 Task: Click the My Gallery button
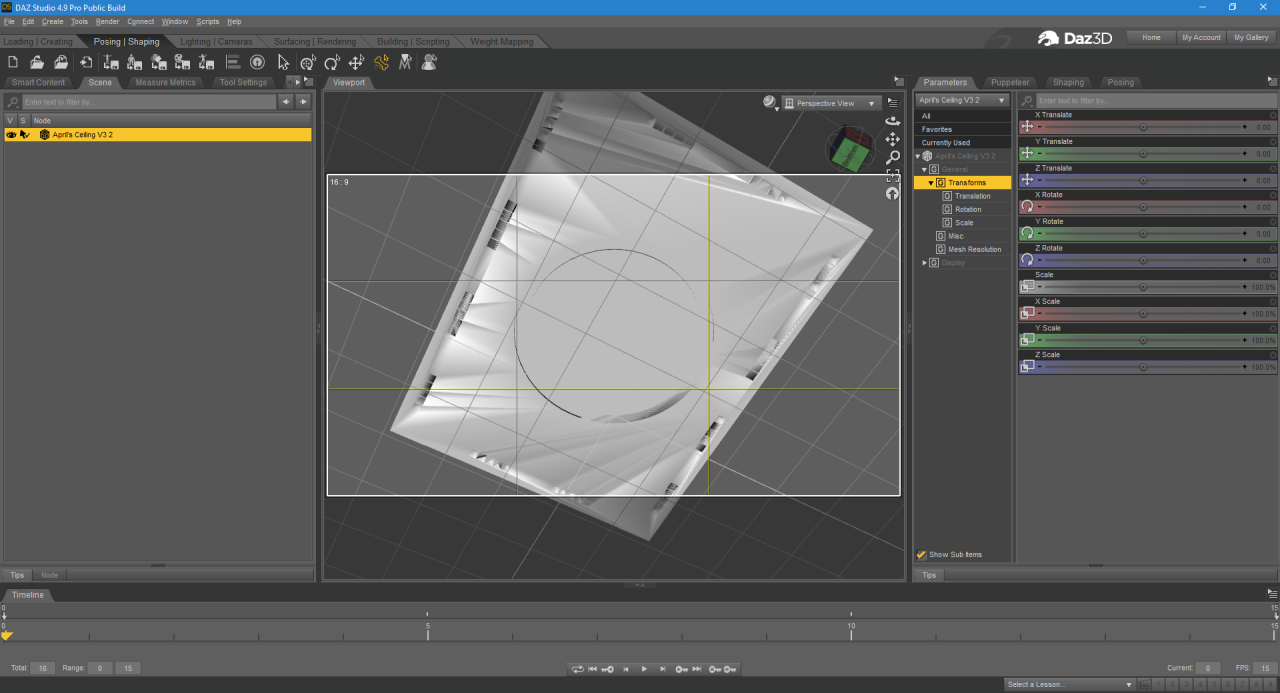pos(1251,37)
